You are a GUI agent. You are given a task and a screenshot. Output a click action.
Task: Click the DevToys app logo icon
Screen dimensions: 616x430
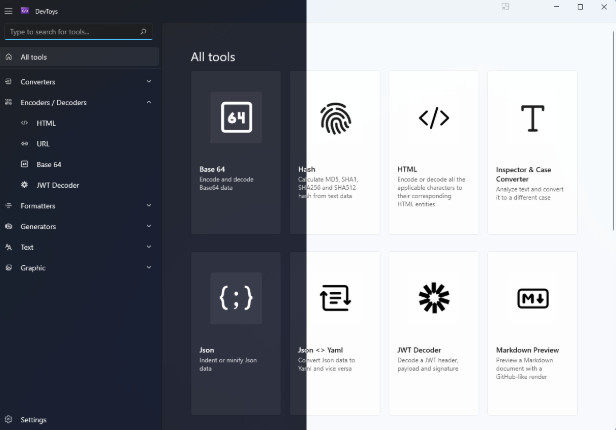[x=25, y=11]
